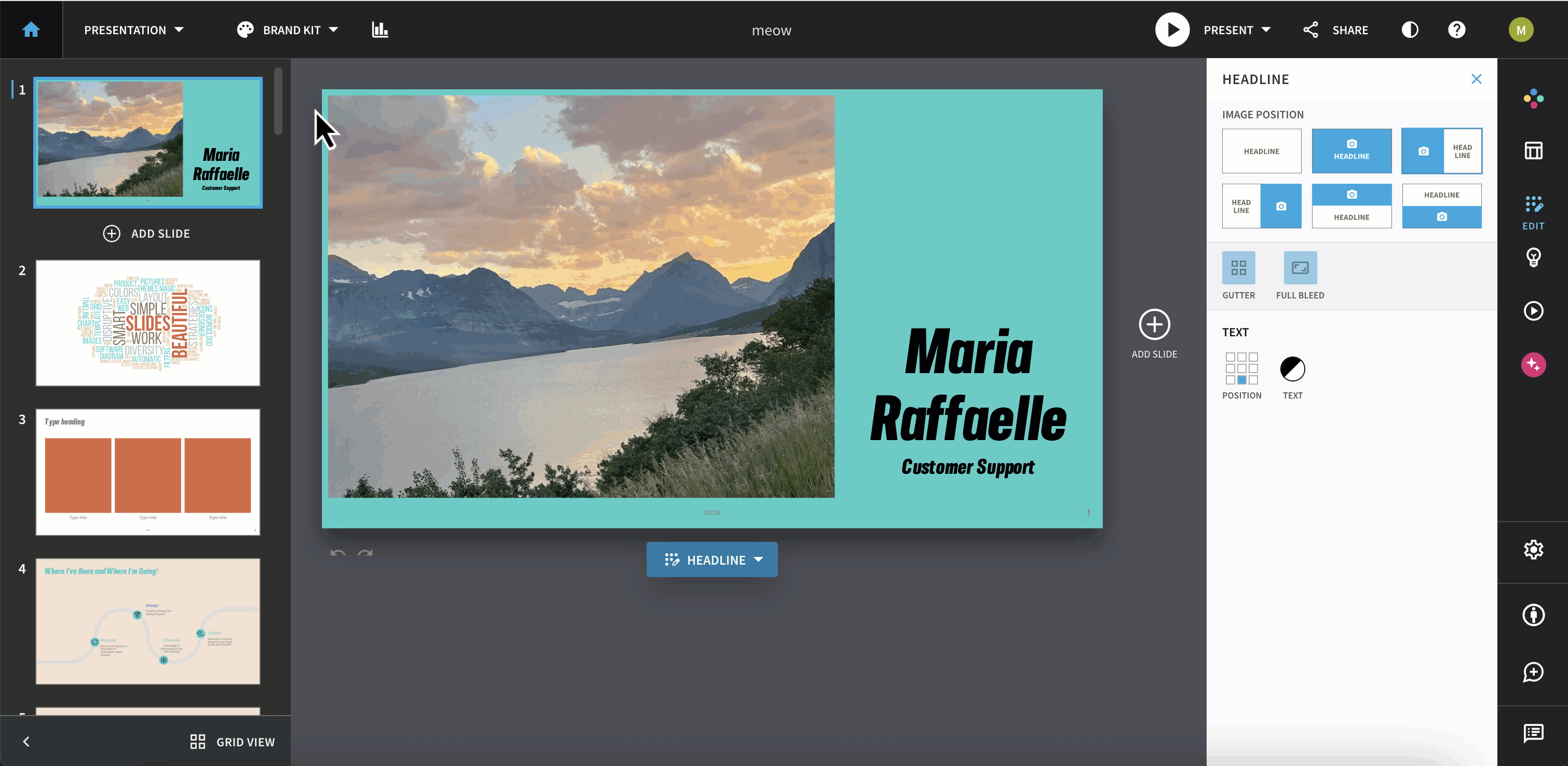The width and height of the screenshot is (1568, 766).
Task: Add a comment with the speech-bubble plus icon
Action: [1533, 672]
